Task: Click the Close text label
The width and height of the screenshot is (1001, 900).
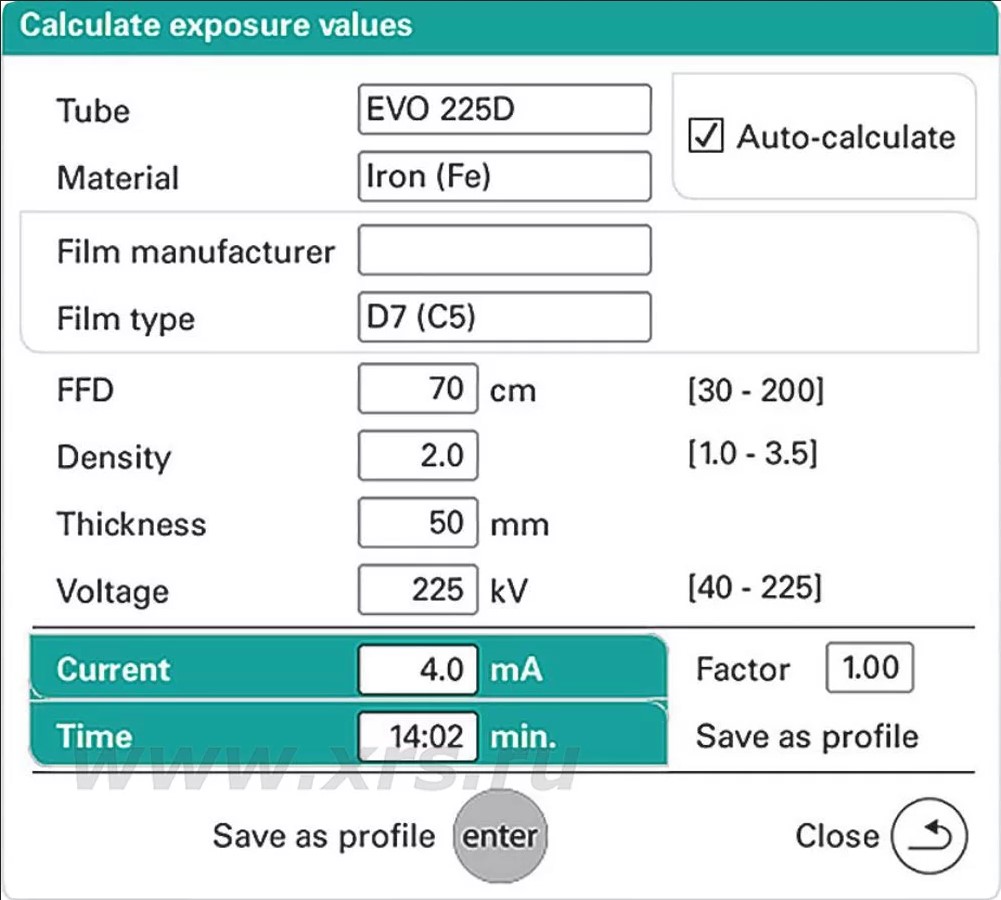Action: tap(836, 836)
